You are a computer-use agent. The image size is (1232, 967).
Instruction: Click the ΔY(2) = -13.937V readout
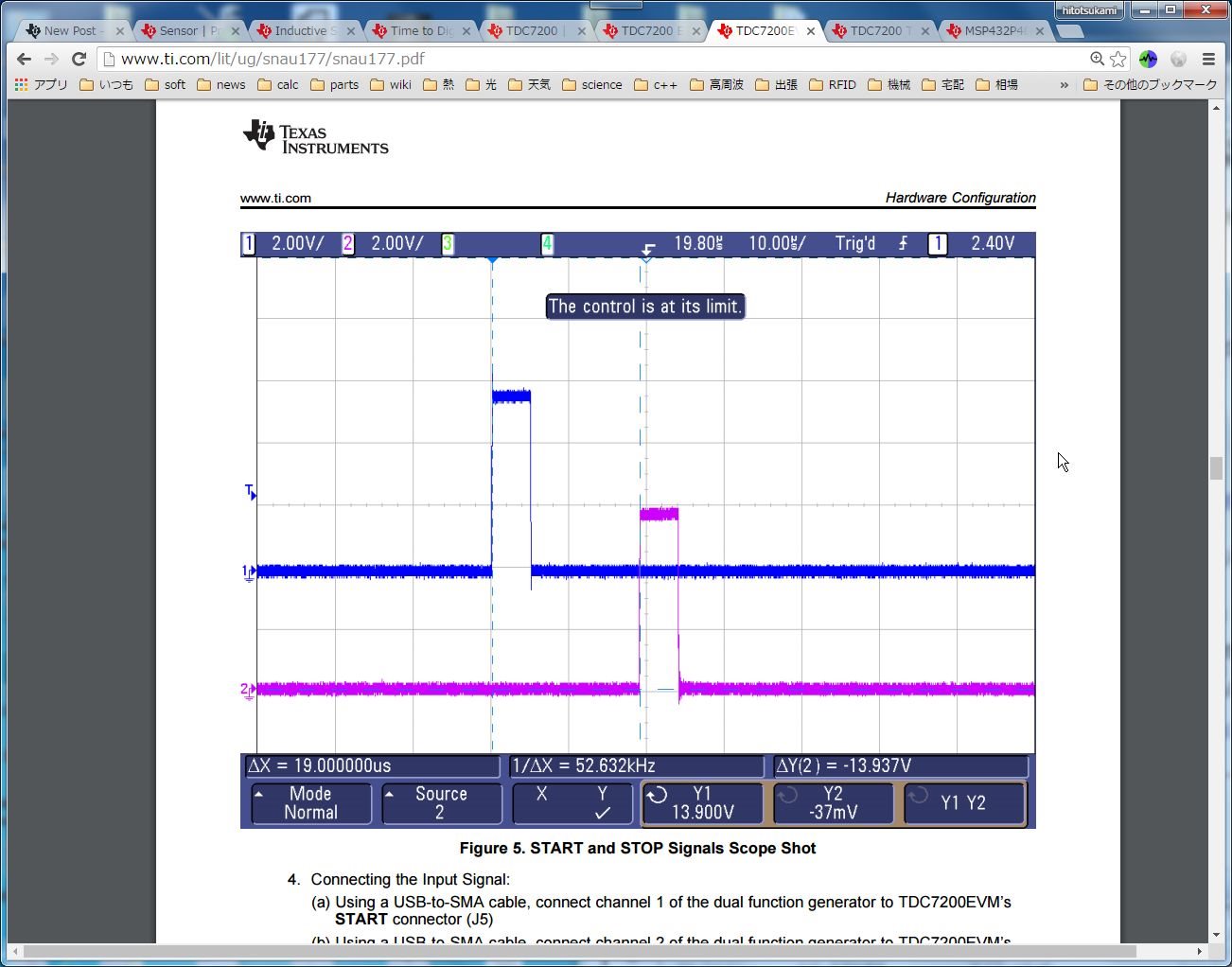click(x=901, y=765)
